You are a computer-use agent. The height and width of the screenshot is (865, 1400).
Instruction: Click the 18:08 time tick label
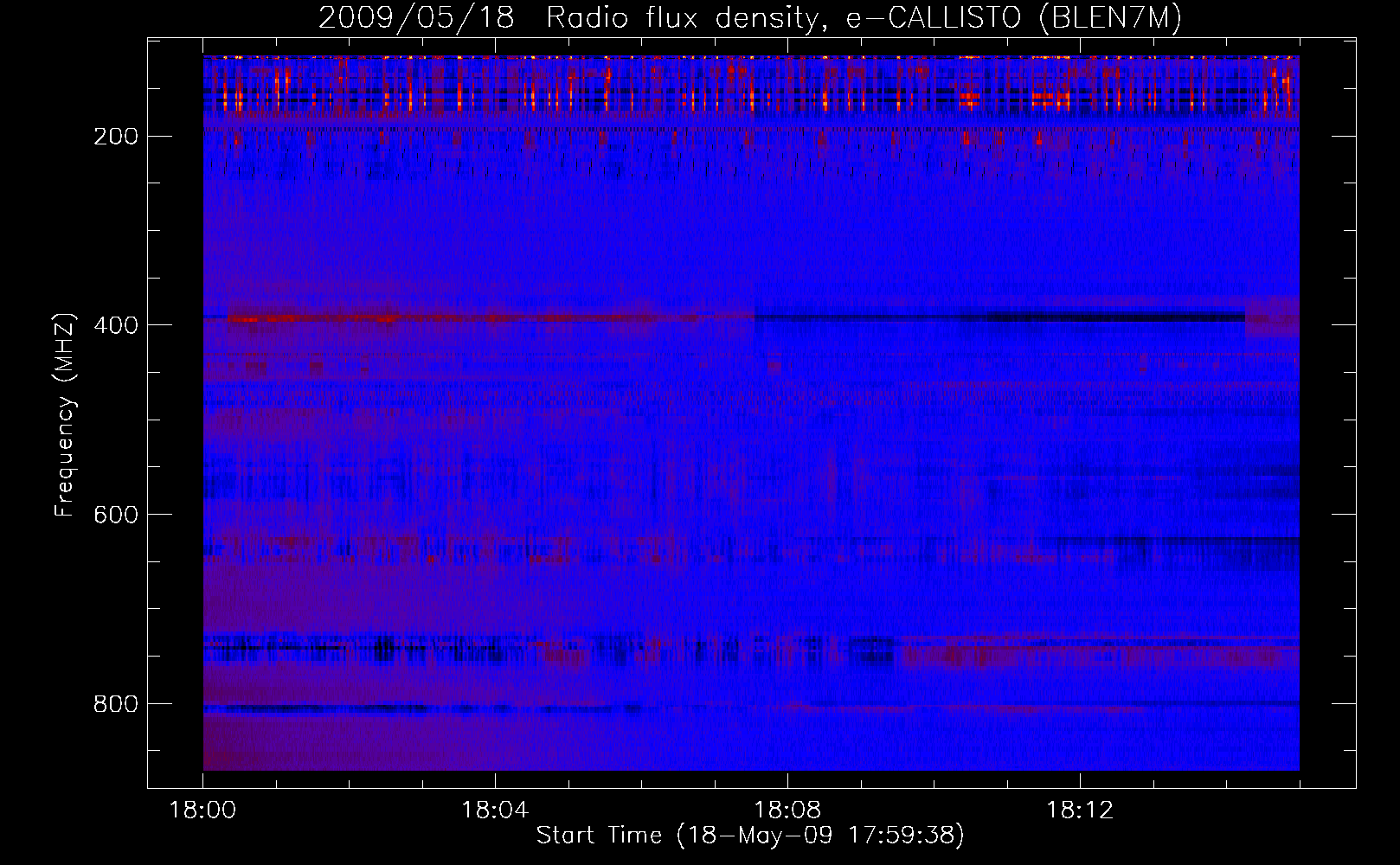coord(787,811)
